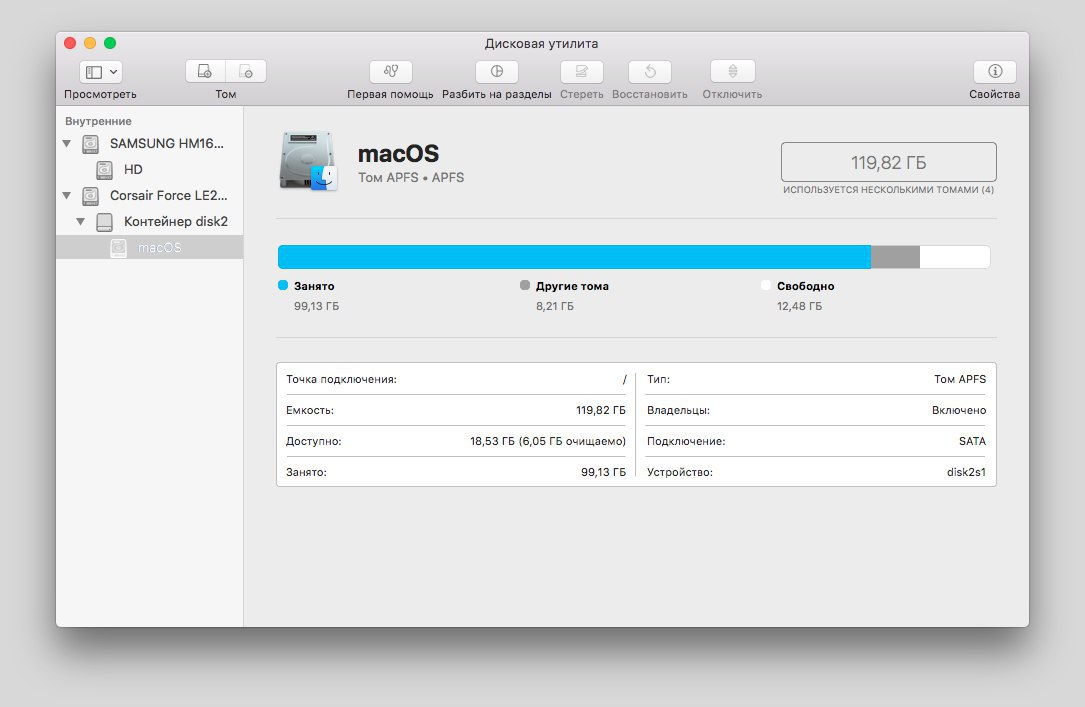Image resolution: width=1085 pixels, height=707 pixels.
Task: Click the macOS volume title text
Action: pos(399,154)
